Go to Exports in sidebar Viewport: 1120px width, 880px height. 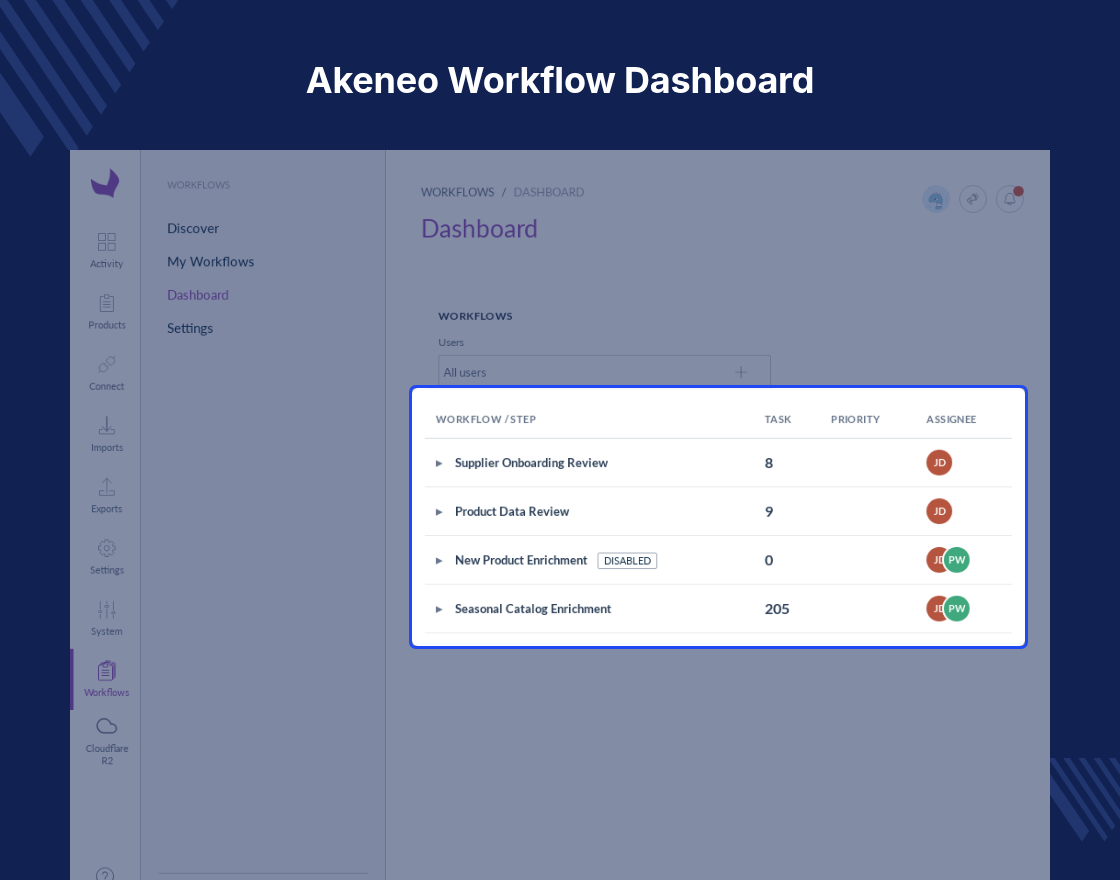[x=106, y=496]
